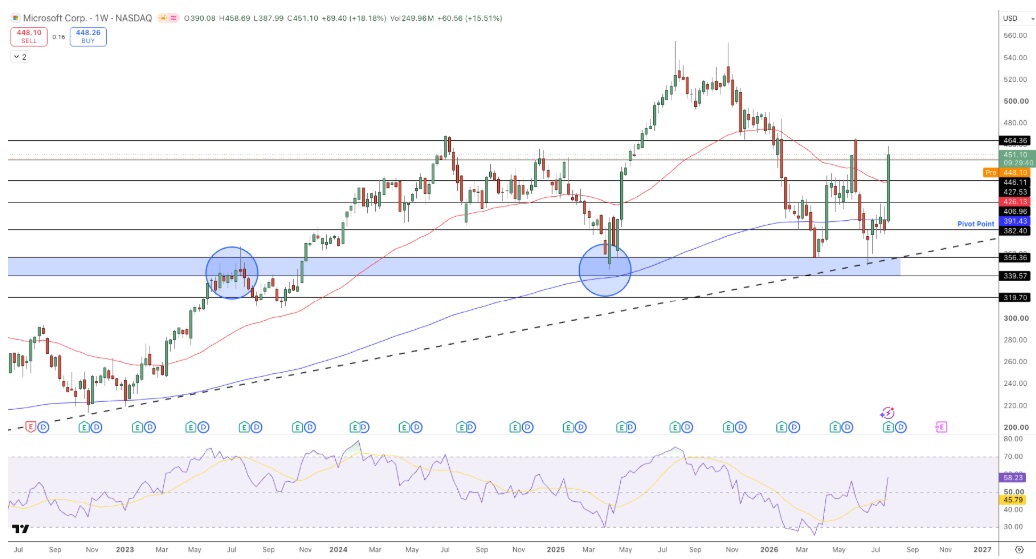Viewport: 1036px width, 559px height.
Task: Select the 339.57 price level label
Action: tap(1014, 276)
